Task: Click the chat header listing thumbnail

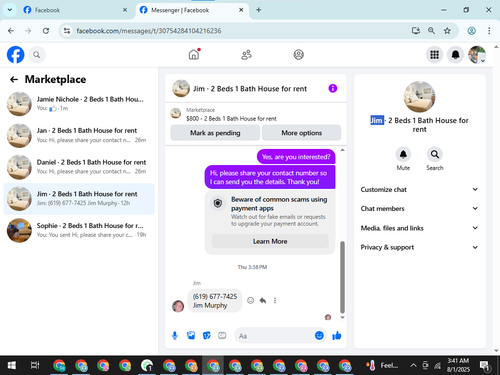Action: point(181,88)
